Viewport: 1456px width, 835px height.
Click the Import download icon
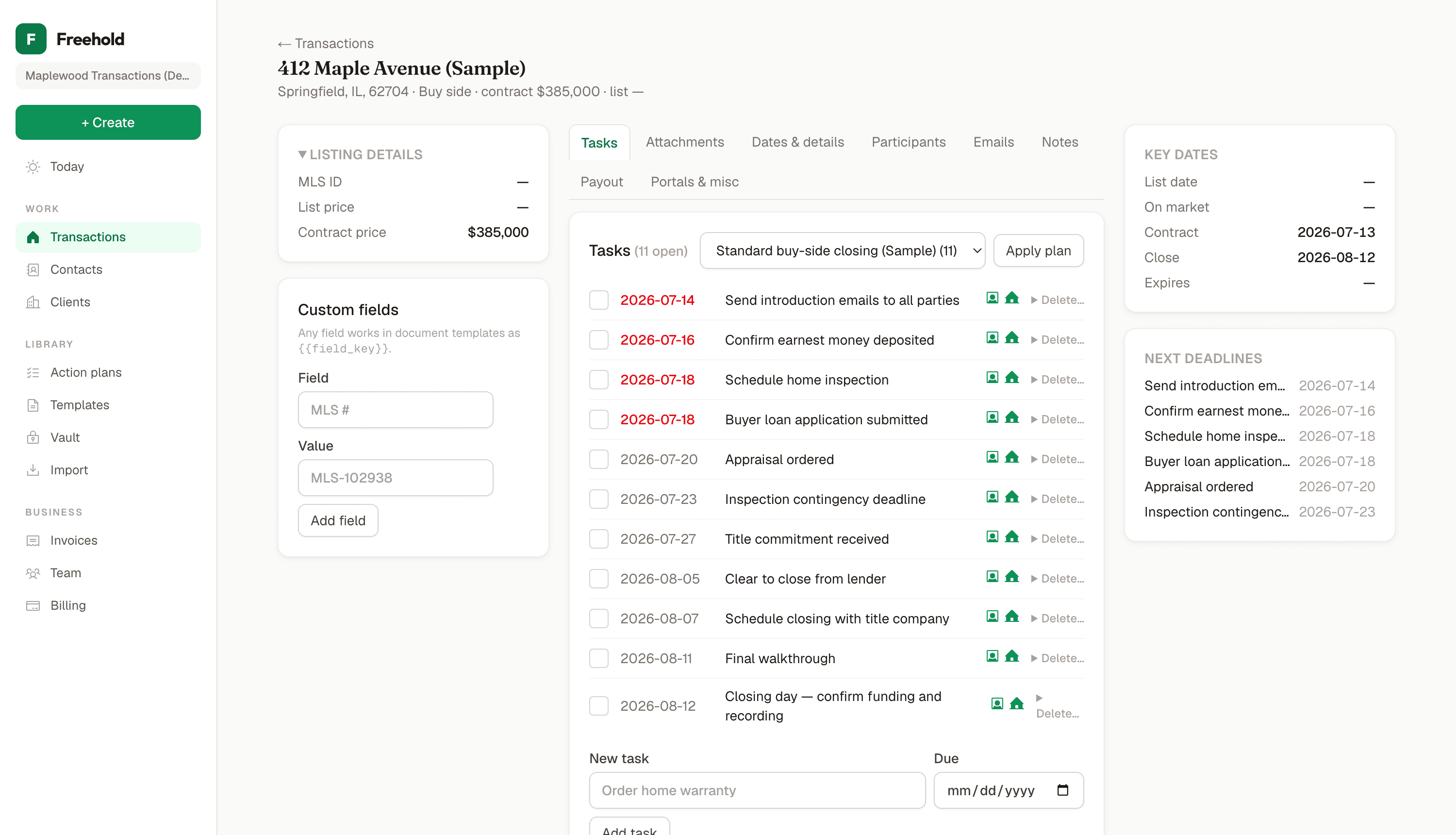[33, 470]
